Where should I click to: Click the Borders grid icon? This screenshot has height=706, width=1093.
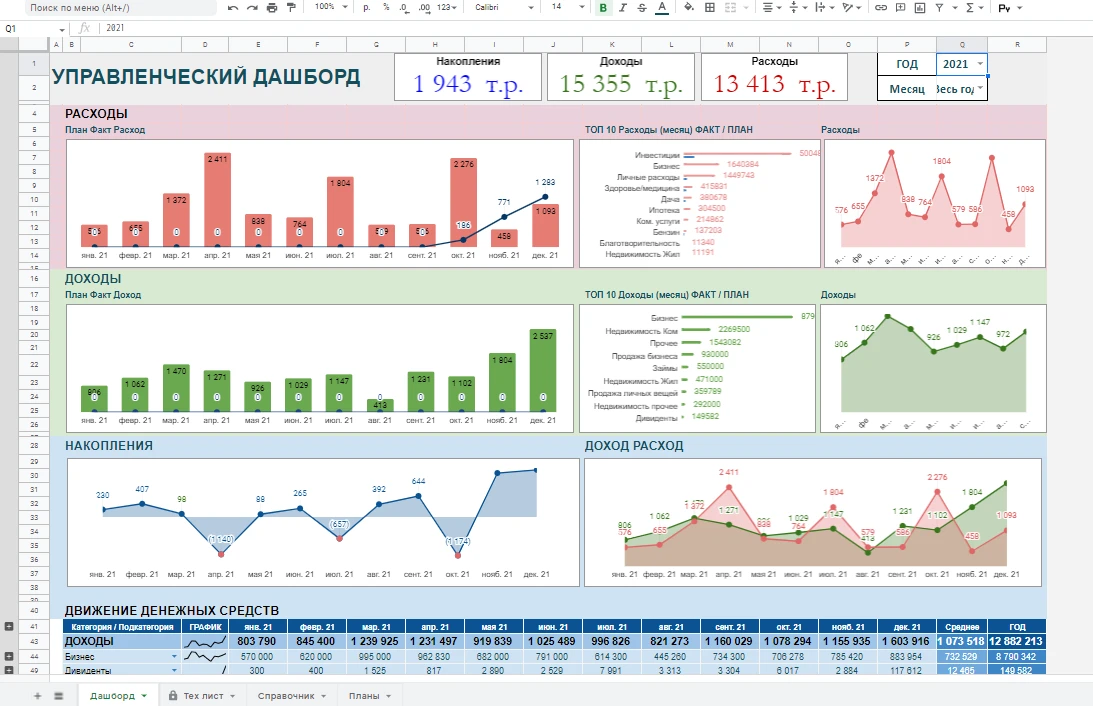point(710,8)
